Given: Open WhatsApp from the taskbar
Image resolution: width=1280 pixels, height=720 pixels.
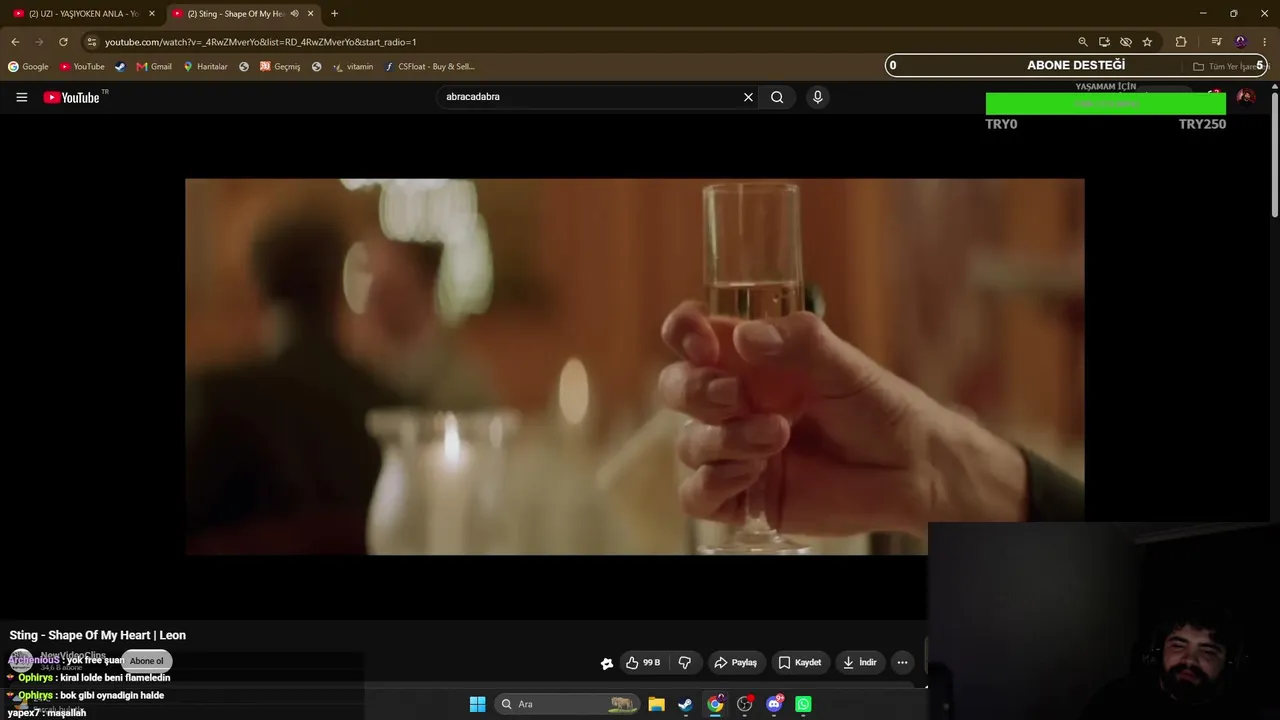Looking at the screenshot, I should pyautogui.click(x=803, y=704).
